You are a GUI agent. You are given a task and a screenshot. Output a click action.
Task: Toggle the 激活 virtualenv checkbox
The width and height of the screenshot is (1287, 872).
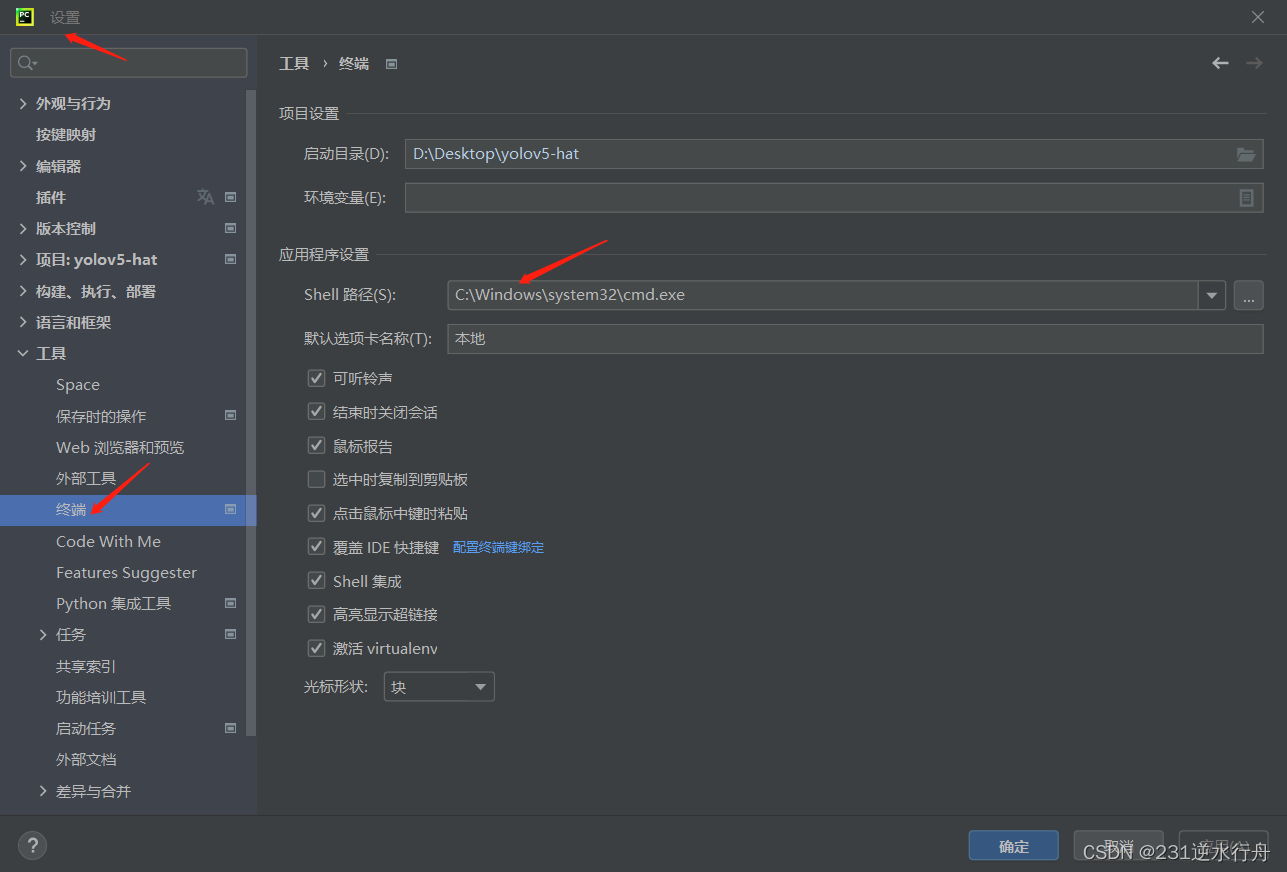316,648
